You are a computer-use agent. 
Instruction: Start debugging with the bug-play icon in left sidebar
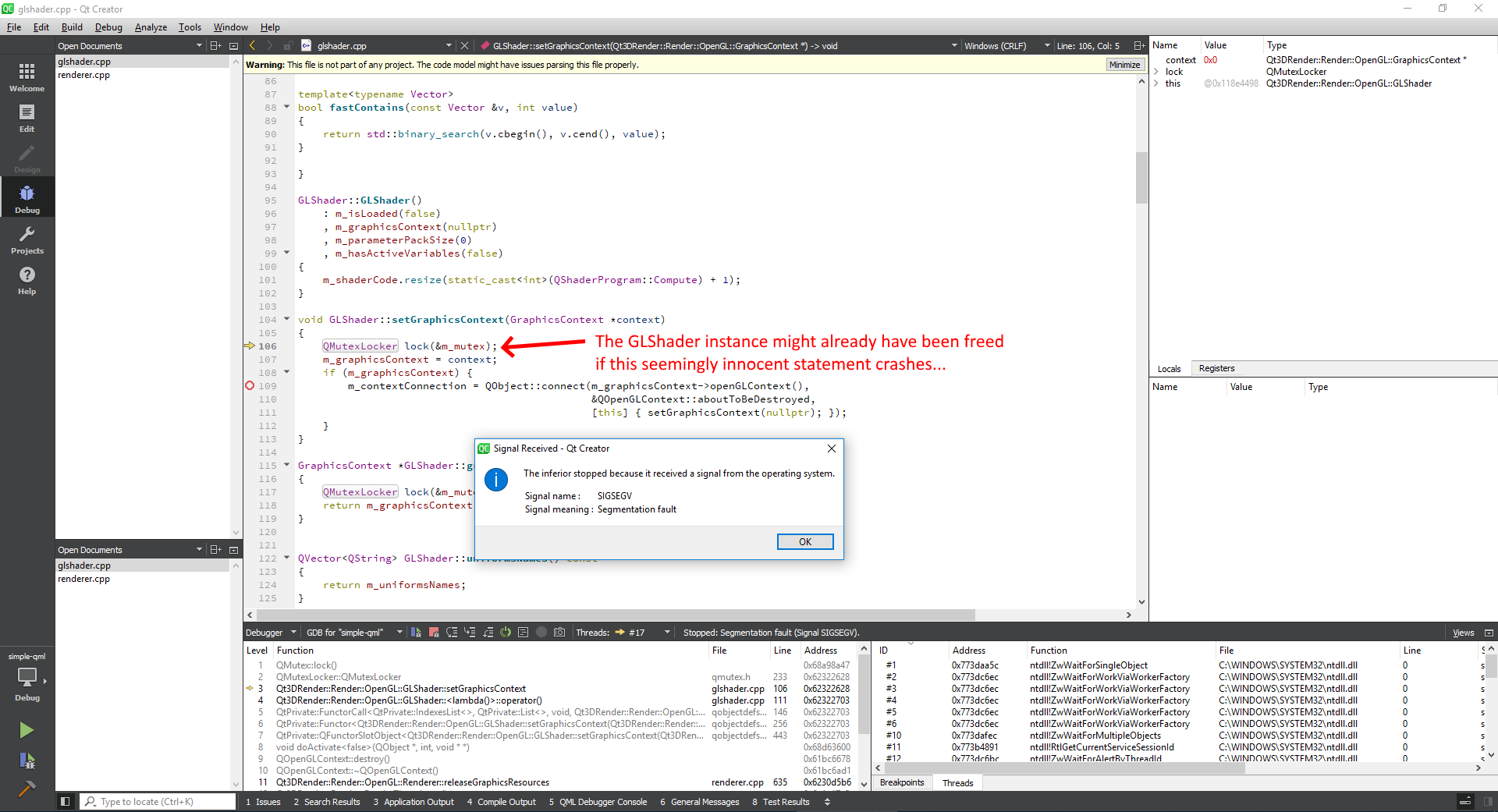(27, 761)
